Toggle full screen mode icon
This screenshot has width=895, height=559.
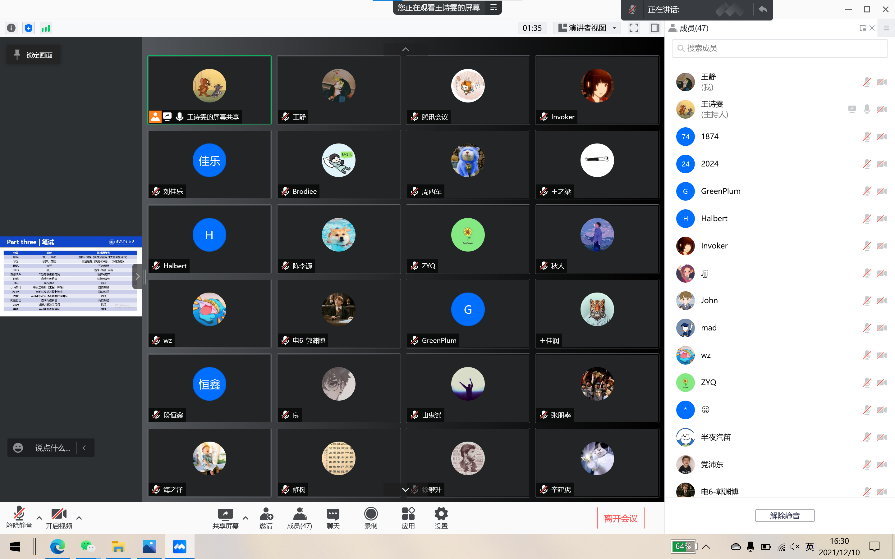tap(634, 28)
